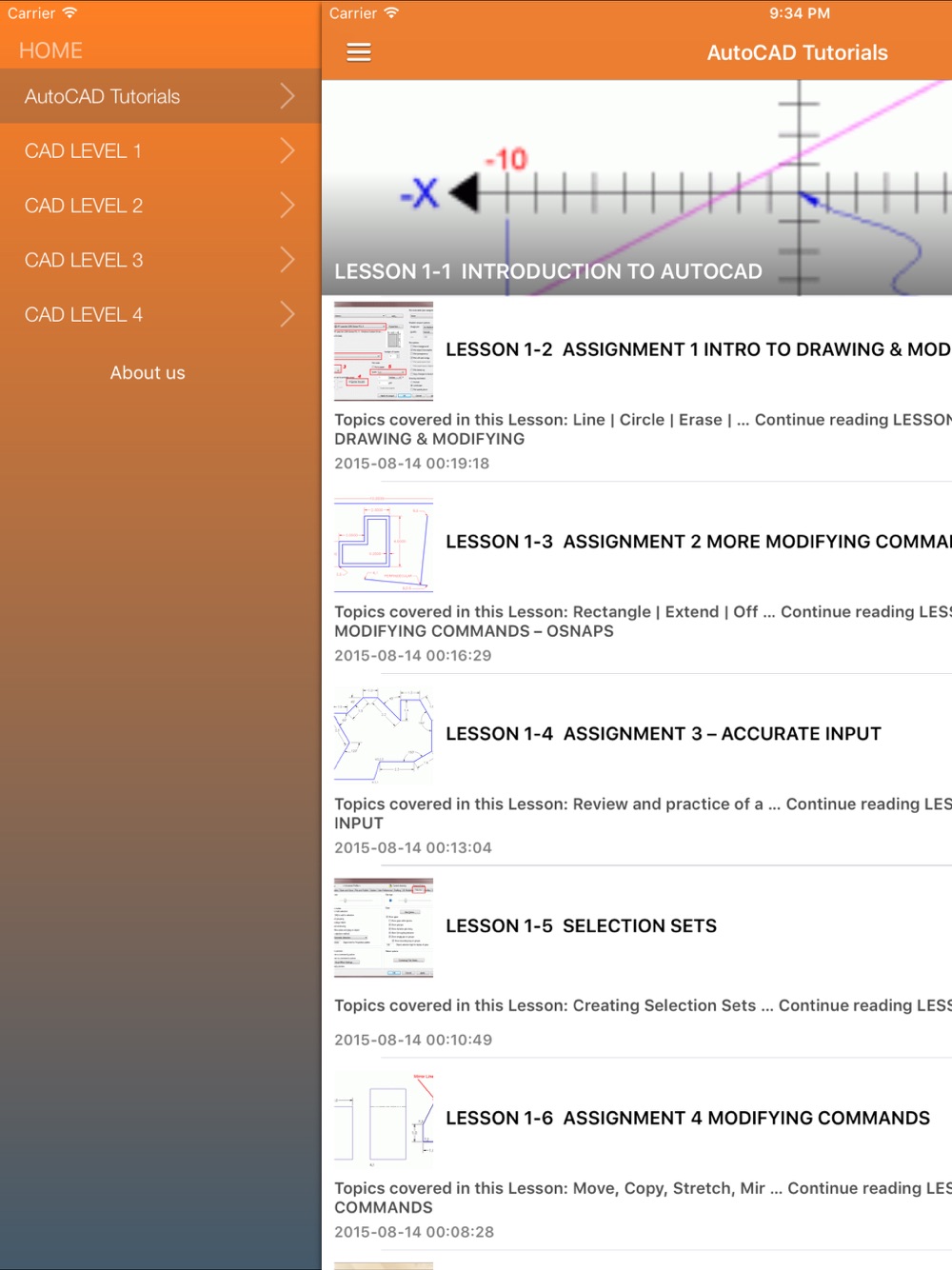Expand the CAD LEVEL 3 chevron

(x=288, y=259)
